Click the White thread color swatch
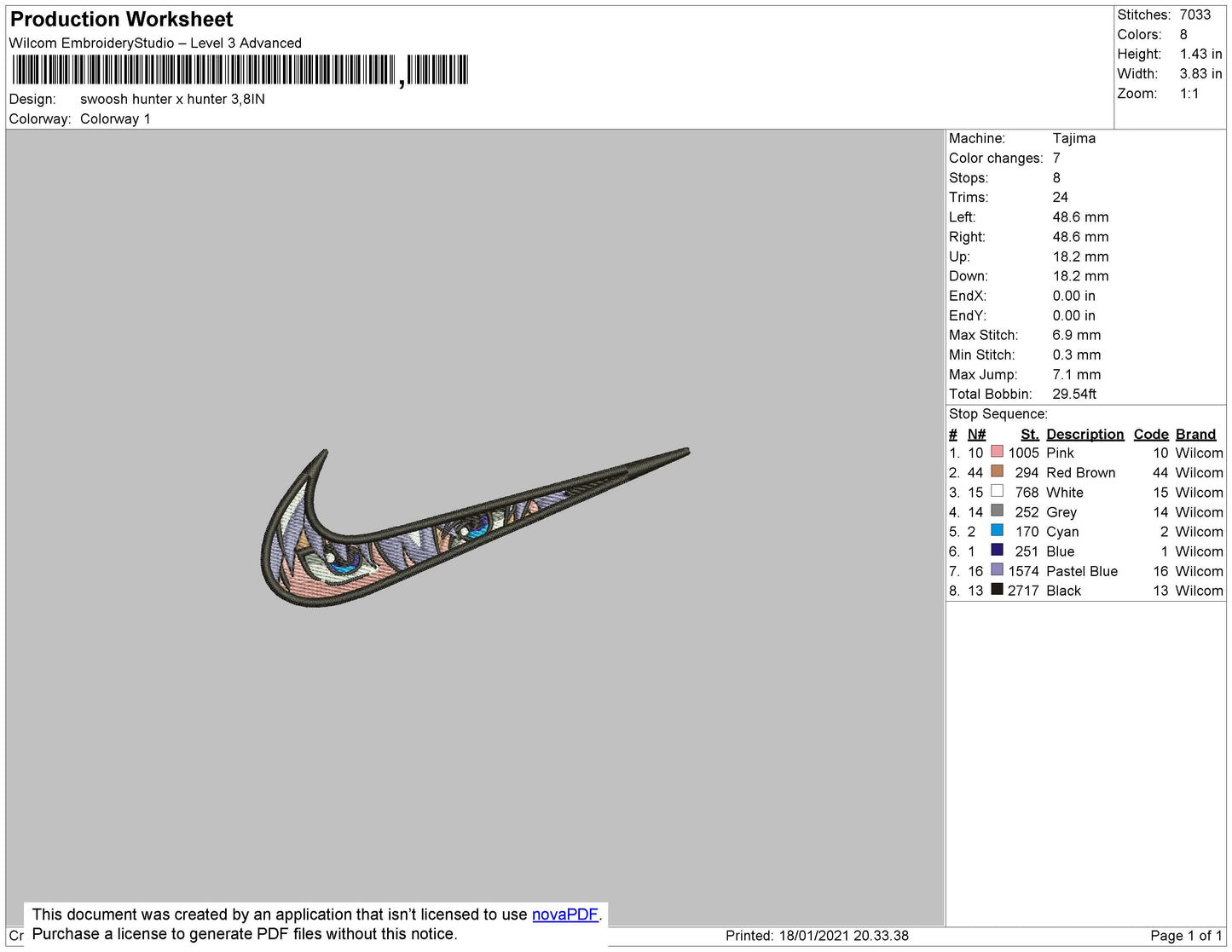The width and height of the screenshot is (1232, 952). point(997,491)
